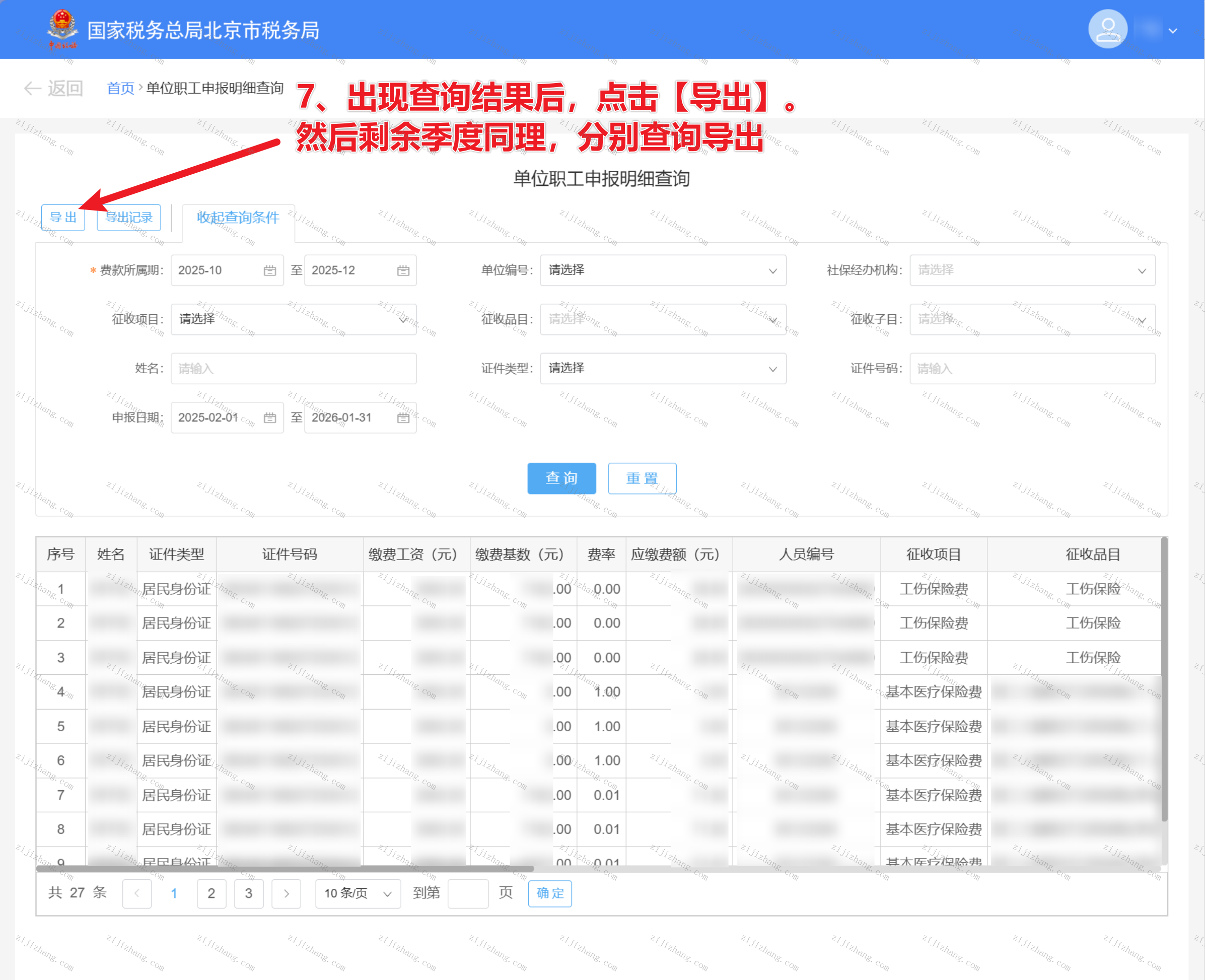The image size is (1205, 980).
Task: Open calendar for 申报日期 start date
Action: (x=270, y=418)
